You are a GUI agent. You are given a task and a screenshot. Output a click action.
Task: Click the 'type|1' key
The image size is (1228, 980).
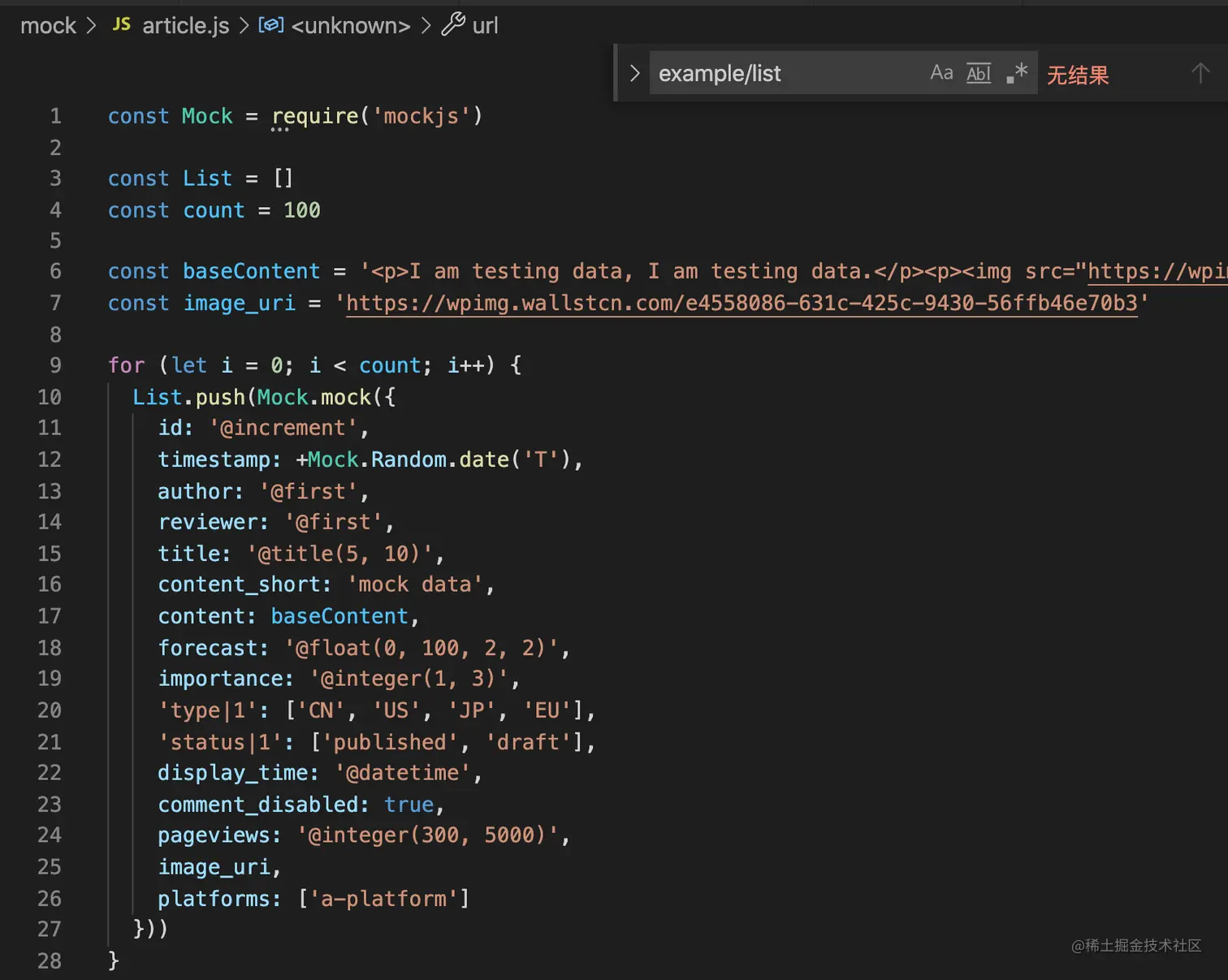coord(207,710)
